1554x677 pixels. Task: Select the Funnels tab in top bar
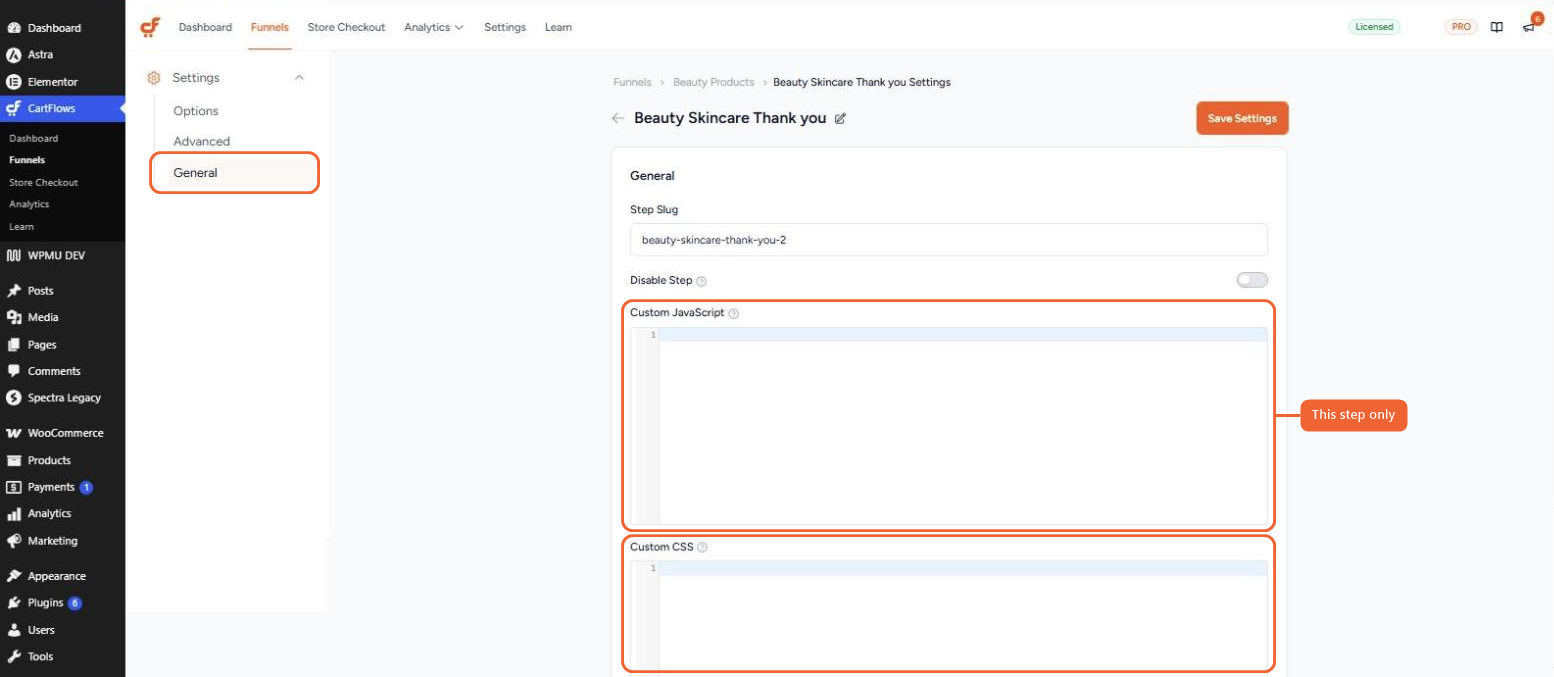[x=270, y=27]
